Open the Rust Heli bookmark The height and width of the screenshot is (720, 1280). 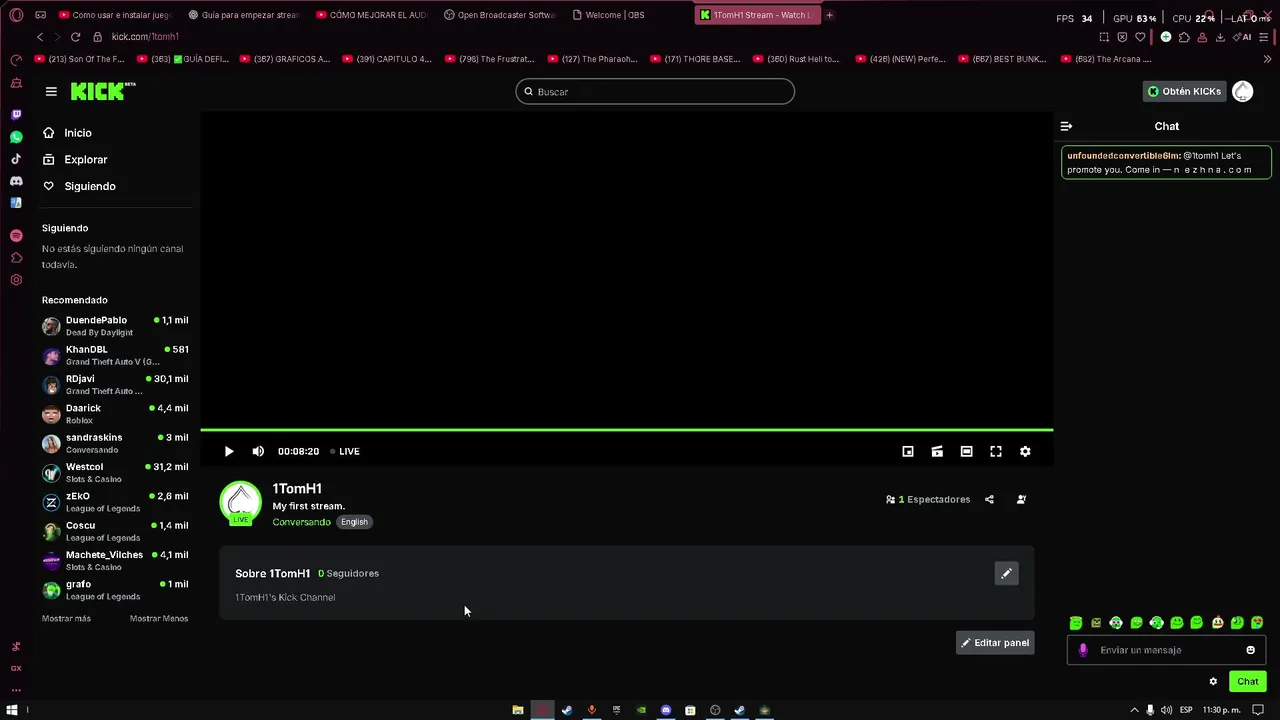click(797, 59)
